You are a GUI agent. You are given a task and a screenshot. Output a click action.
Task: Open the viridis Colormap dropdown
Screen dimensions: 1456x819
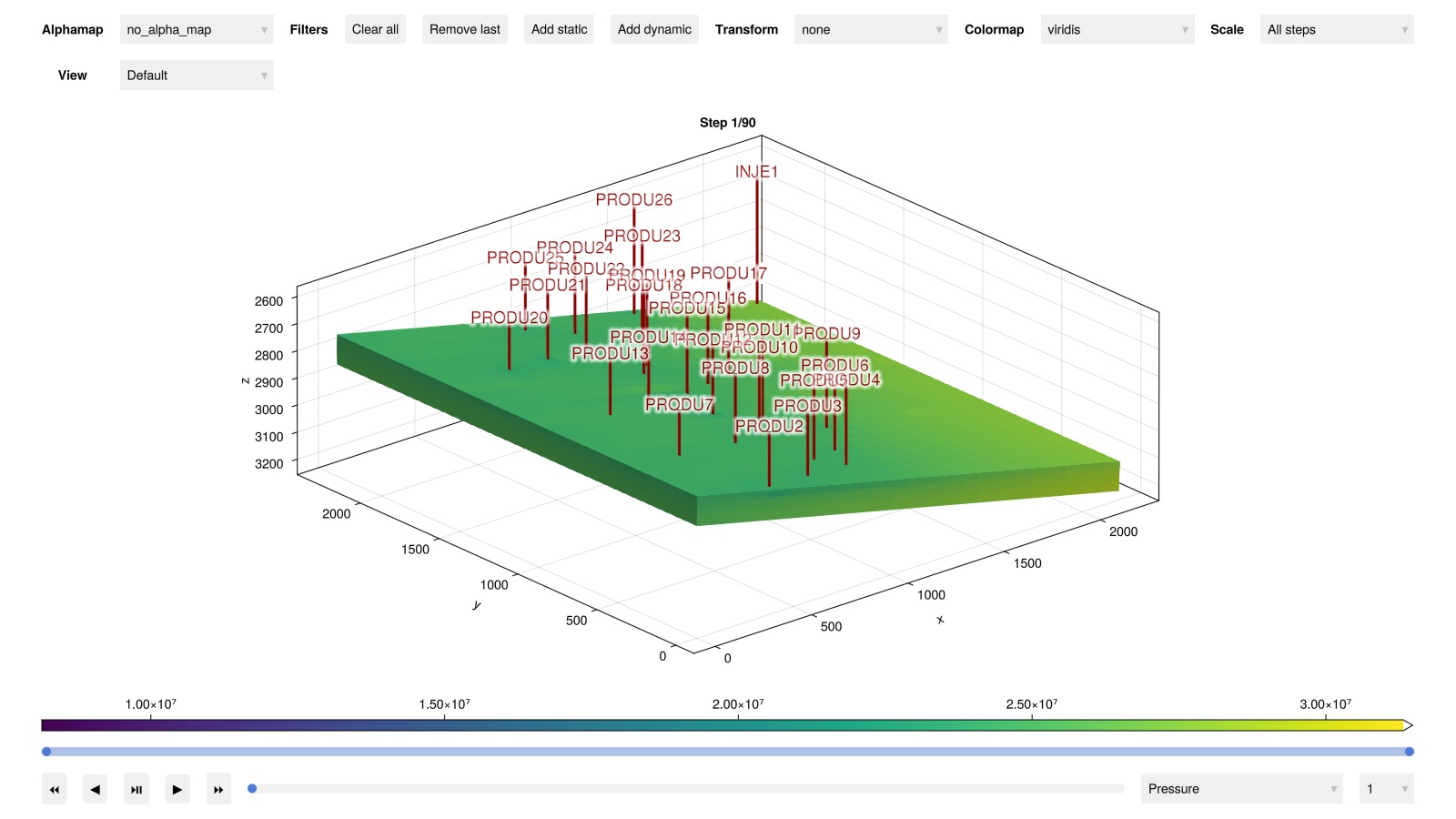click(1117, 30)
